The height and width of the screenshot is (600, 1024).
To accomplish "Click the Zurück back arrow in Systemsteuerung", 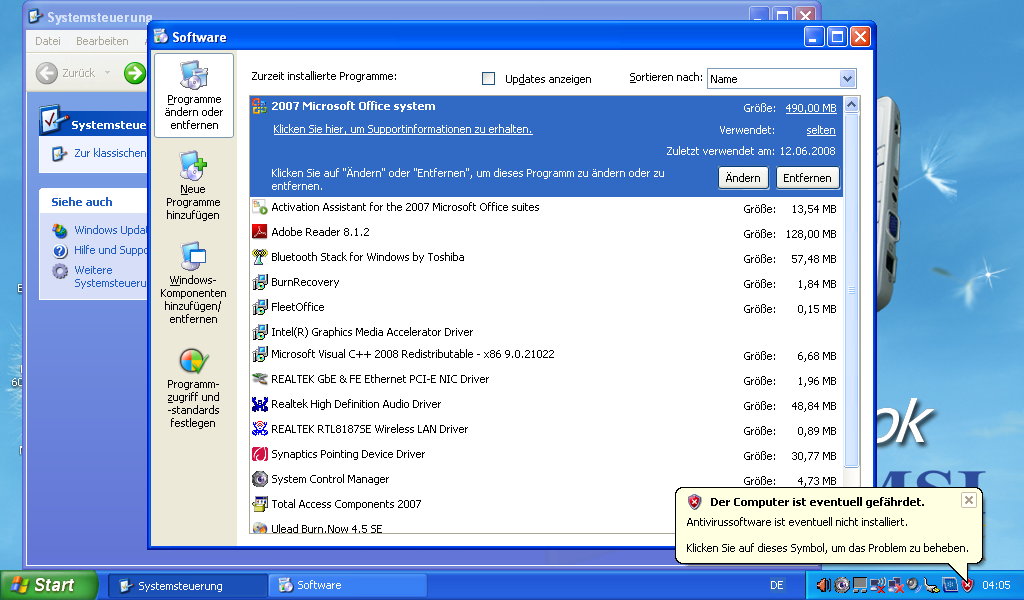I will pyautogui.click(x=46, y=73).
